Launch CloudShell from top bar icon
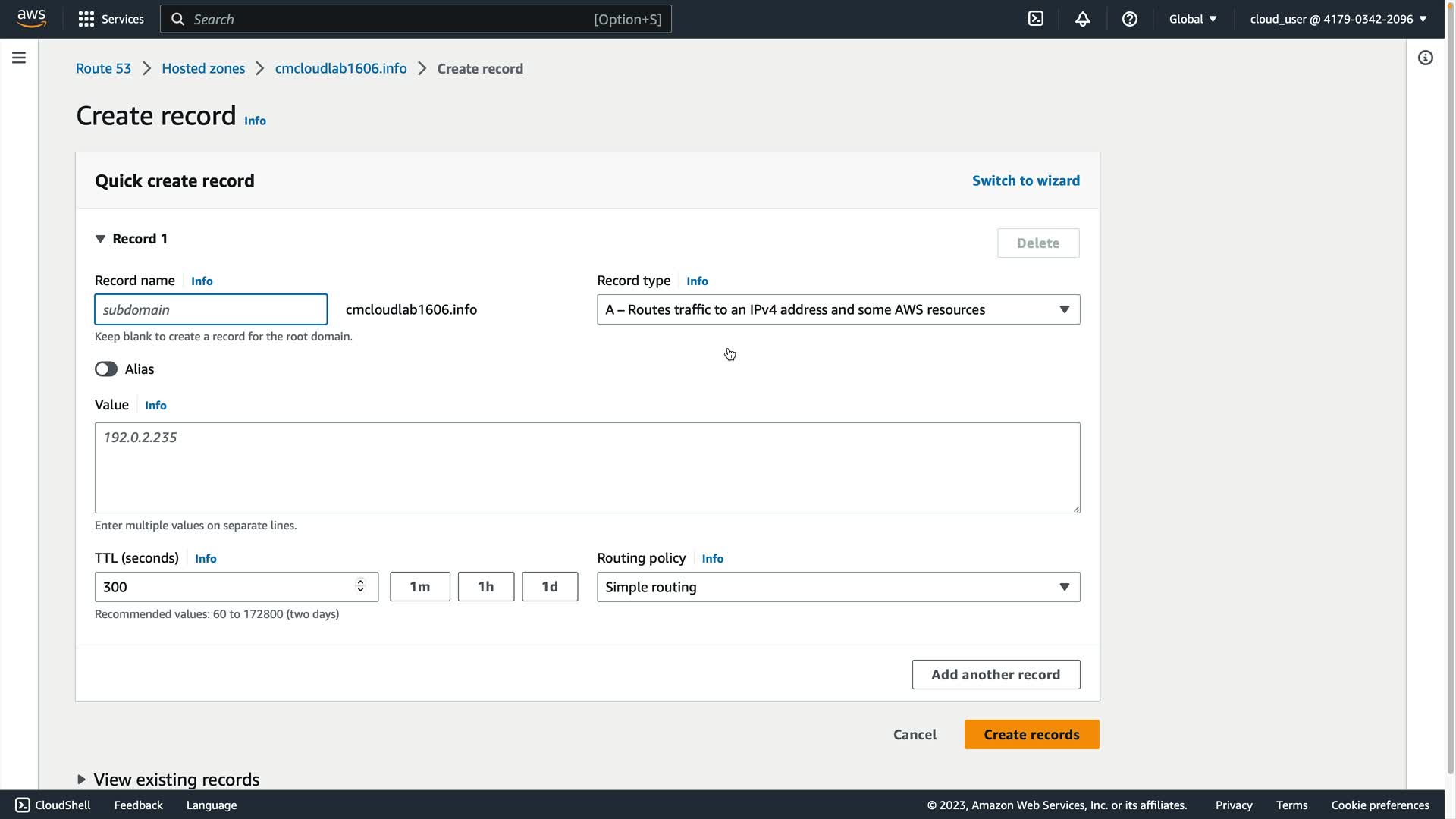 pos(1035,19)
